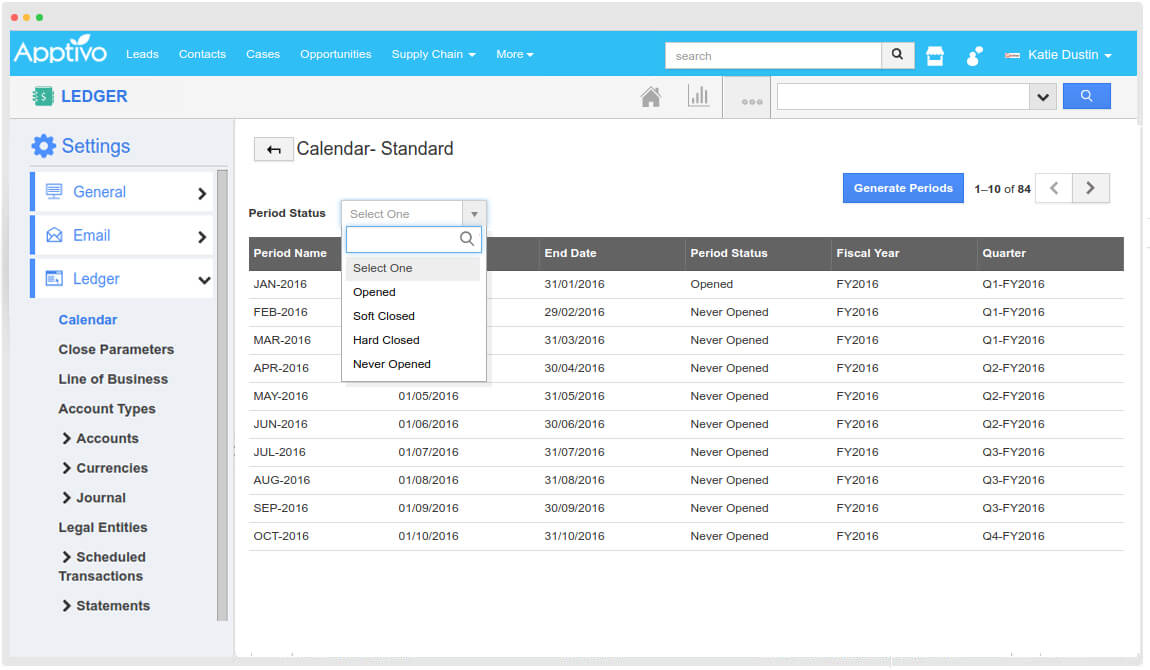Click the store icon in the top bar
The height and width of the screenshot is (670, 1150).
[x=934, y=55]
